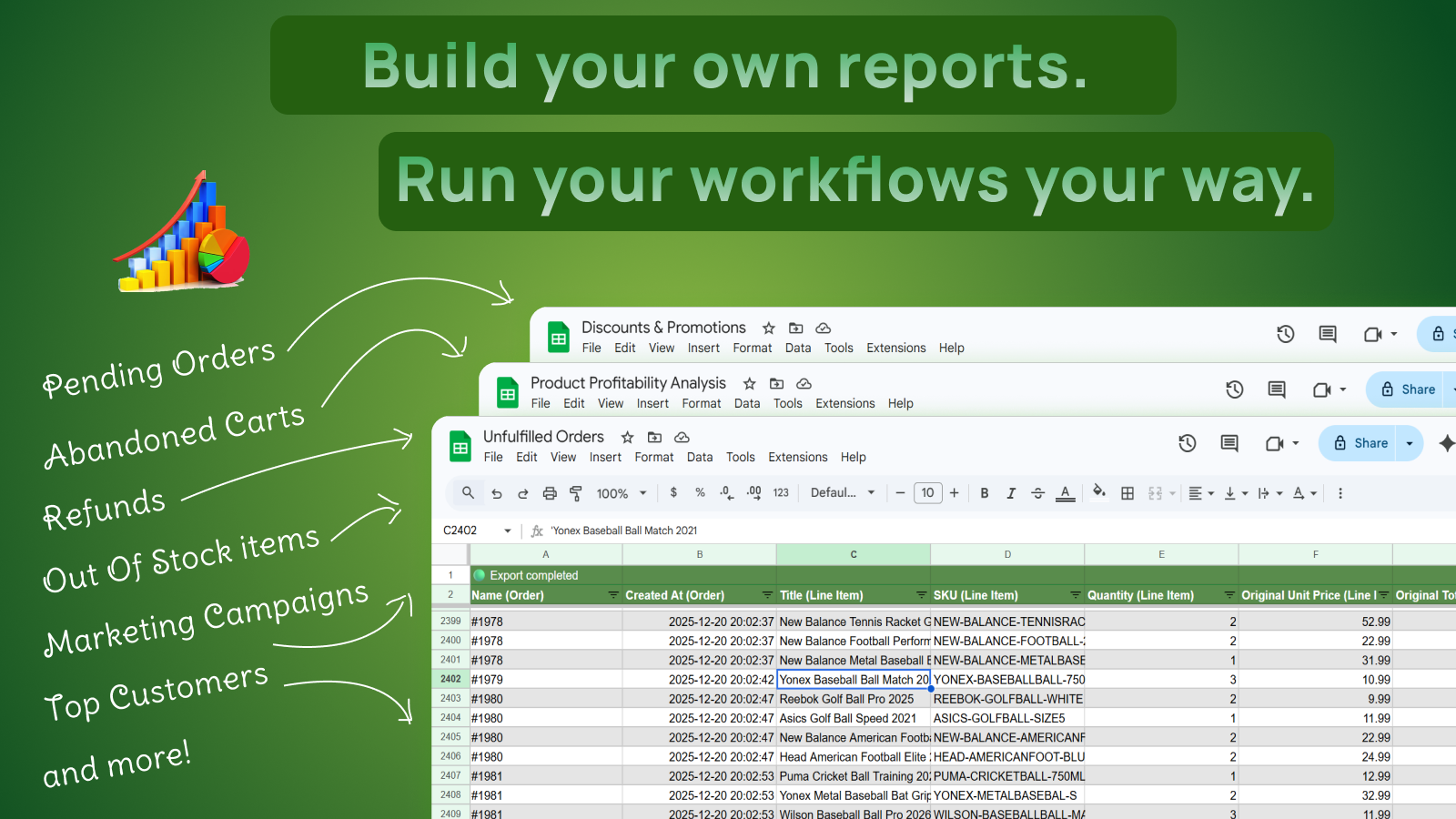
Task: Star the Unfulfilled Orders spreadsheet
Action: pos(627,437)
